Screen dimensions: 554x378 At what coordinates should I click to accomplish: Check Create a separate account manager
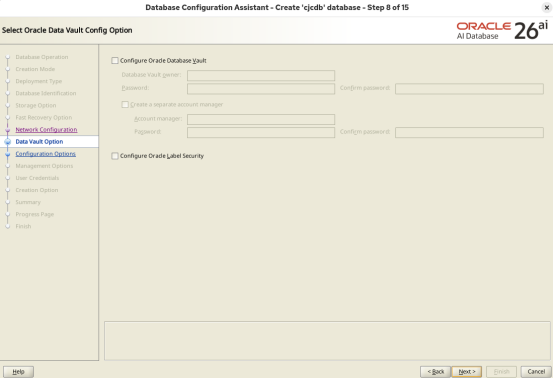tap(125, 105)
